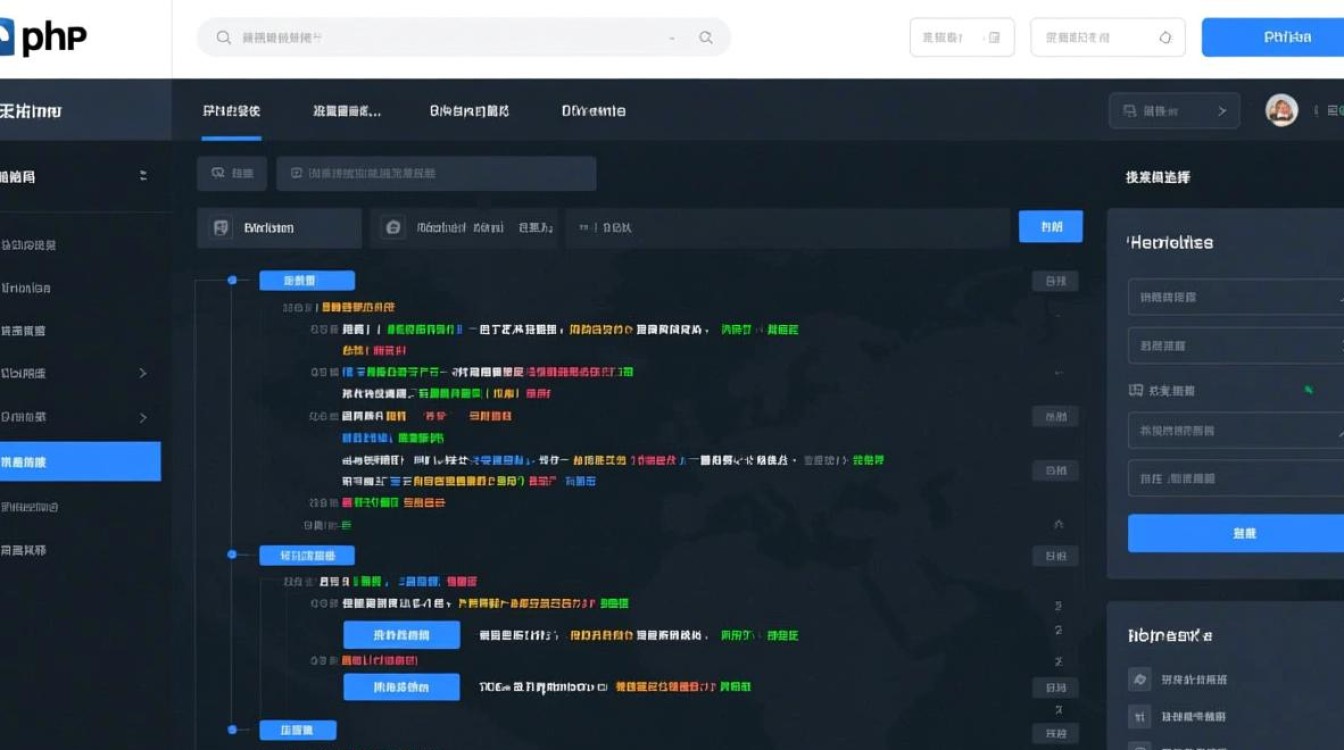Click the refresh icon in the top-right quick box
1344x750 pixels.
pyautogui.click(x=1163, y=36)
